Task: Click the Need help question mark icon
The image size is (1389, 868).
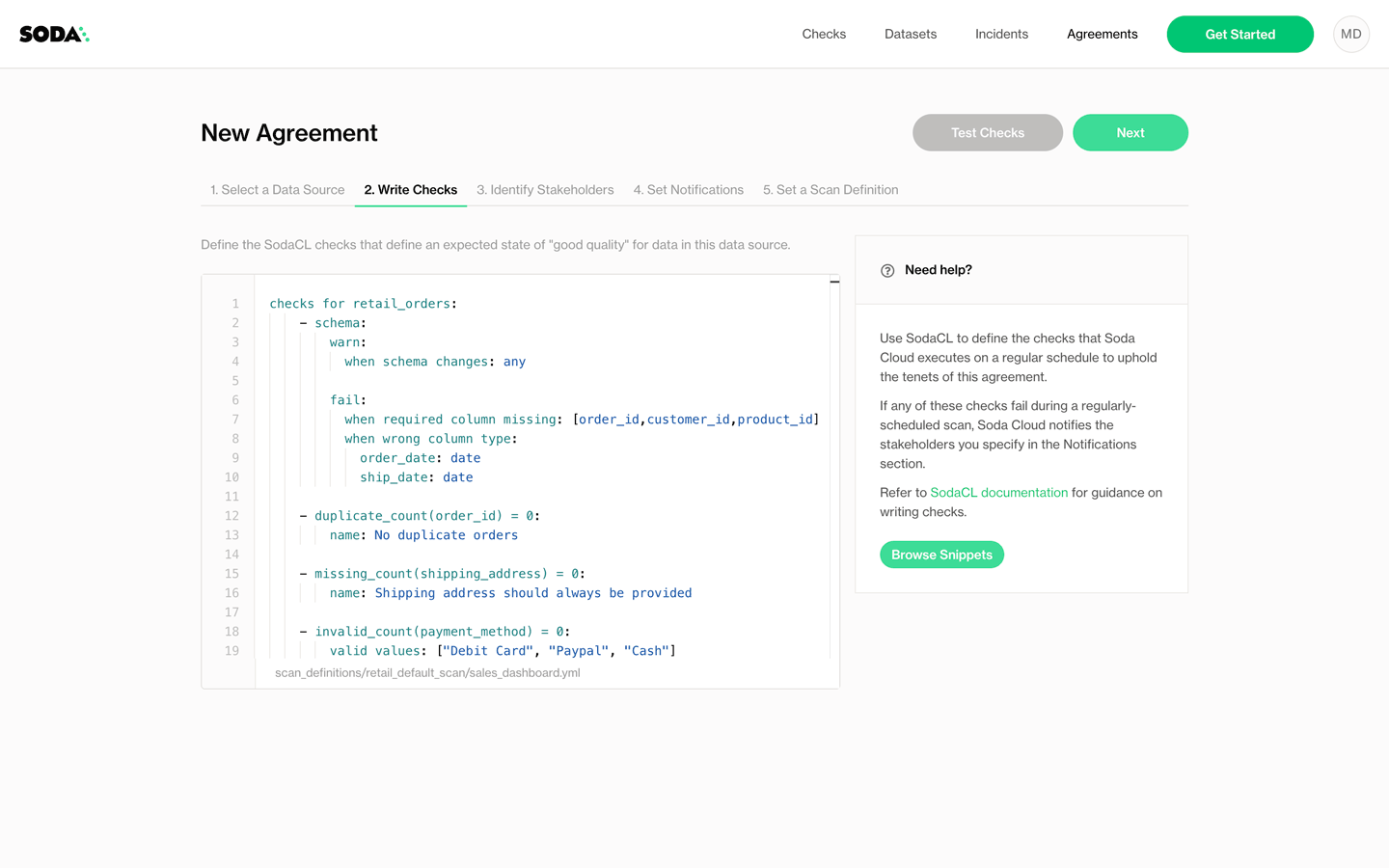Action: (887, 271)
